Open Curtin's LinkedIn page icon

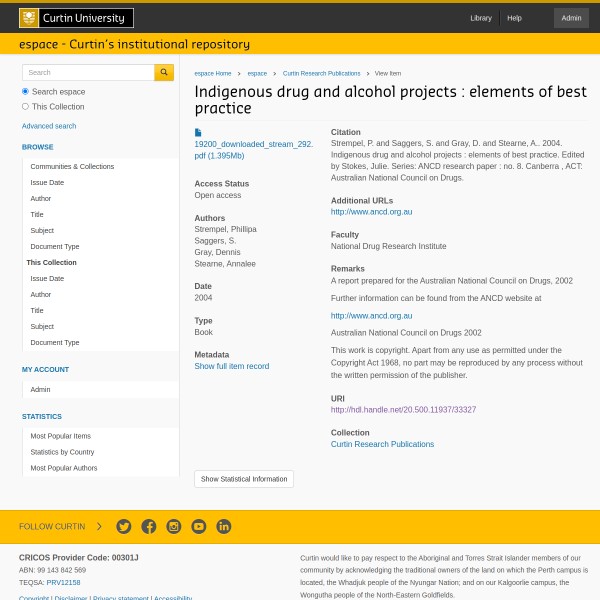point(224,526)
